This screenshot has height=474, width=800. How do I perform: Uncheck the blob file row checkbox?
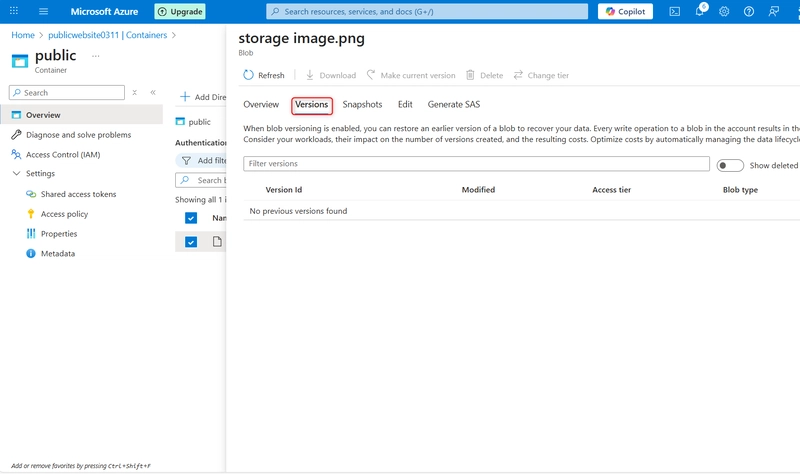coord(191,241)
